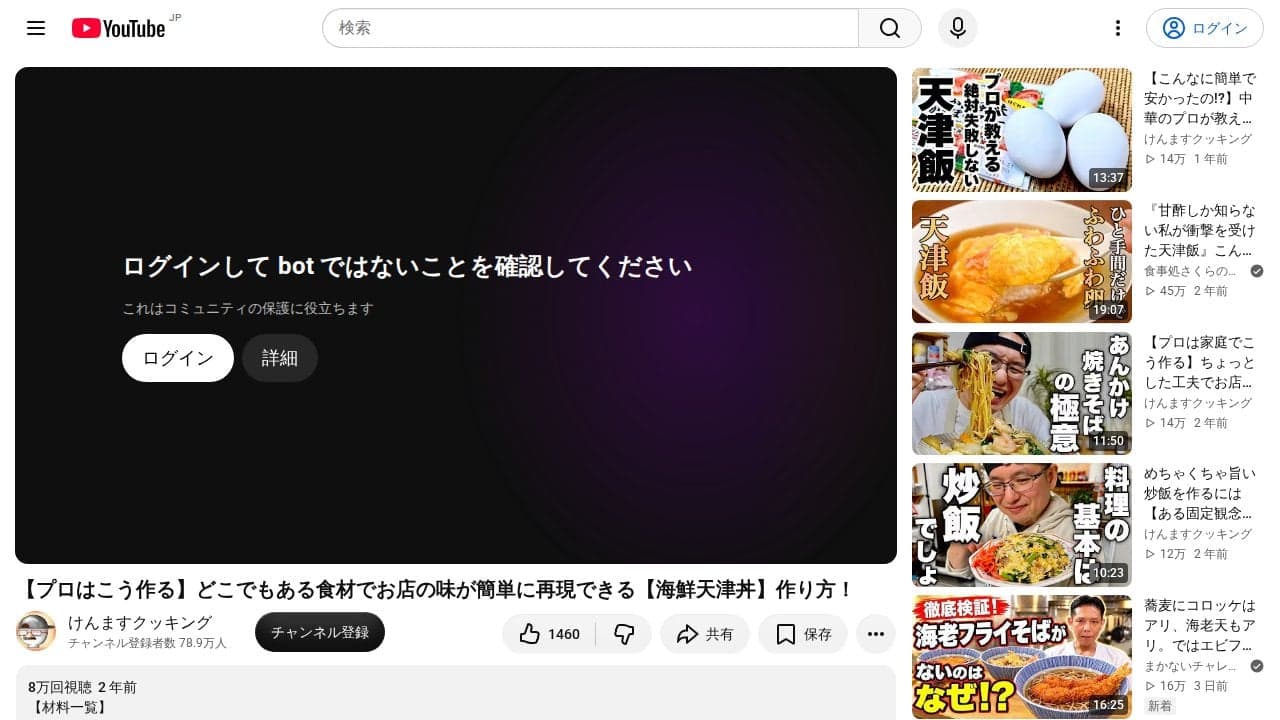Click the 保存 save button
The height and width of the screenshot is (720, 1280).
click(803, 634)
